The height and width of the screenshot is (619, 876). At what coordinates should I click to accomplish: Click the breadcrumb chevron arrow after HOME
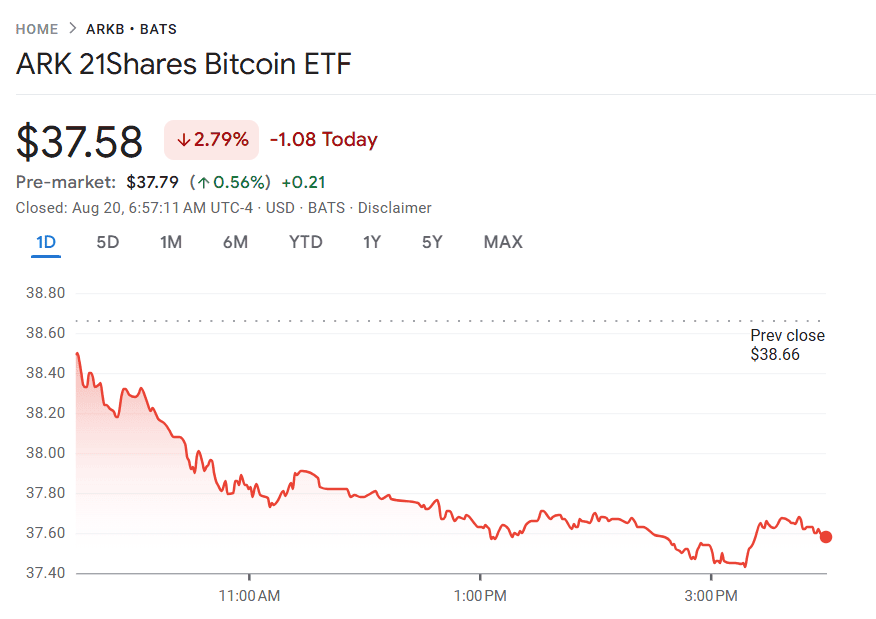(x=72, y=29)
